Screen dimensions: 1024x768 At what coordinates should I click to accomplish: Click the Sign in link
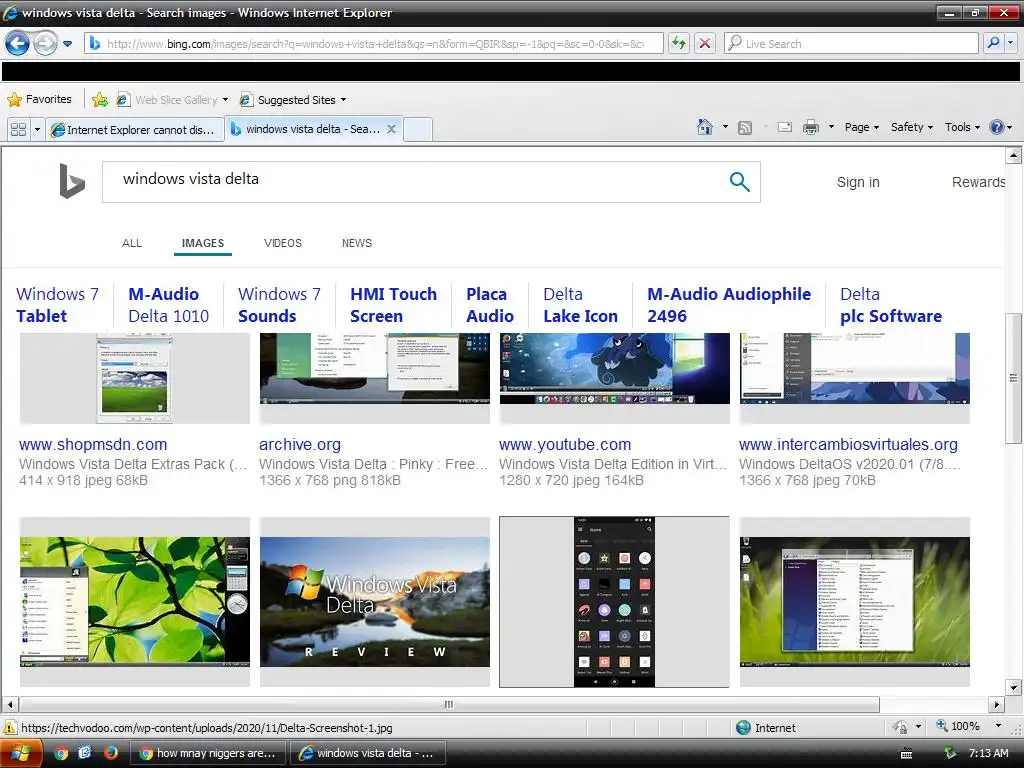pos(858,182)
